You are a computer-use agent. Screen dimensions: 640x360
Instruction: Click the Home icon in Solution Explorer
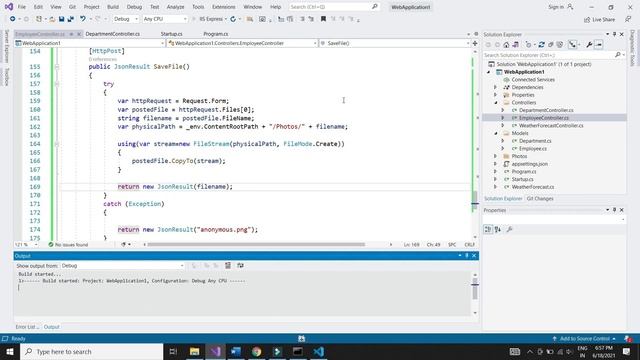506,44
